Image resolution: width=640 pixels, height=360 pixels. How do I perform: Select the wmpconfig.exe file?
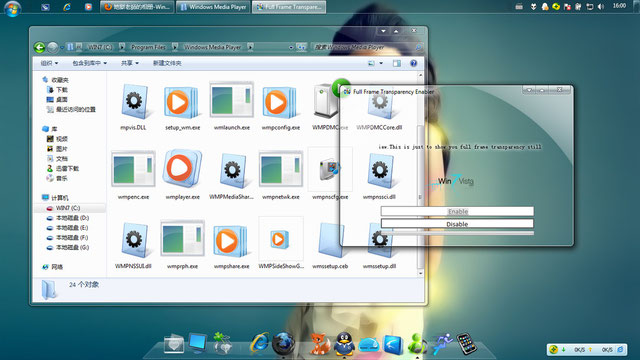tap(280, 107)
